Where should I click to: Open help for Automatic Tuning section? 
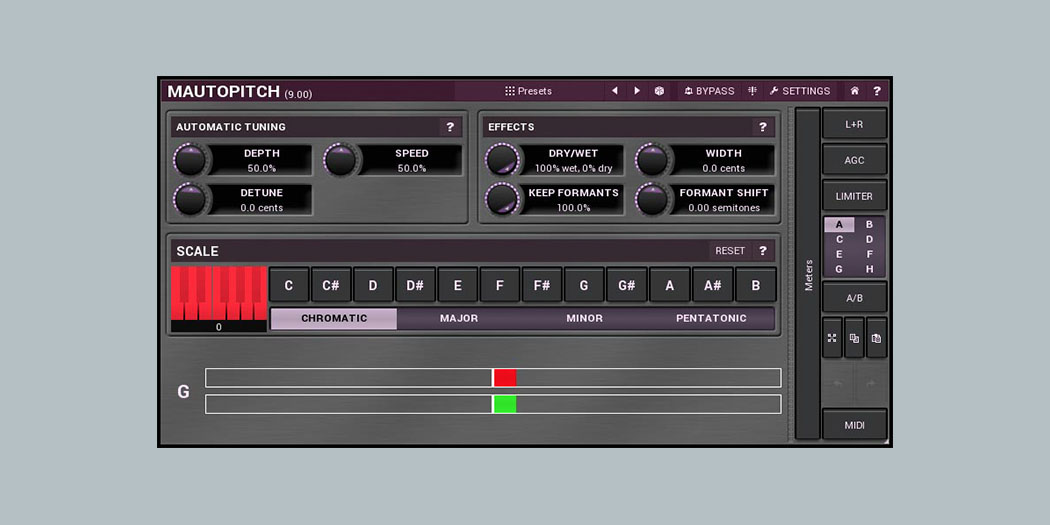[x=450, y=127]
